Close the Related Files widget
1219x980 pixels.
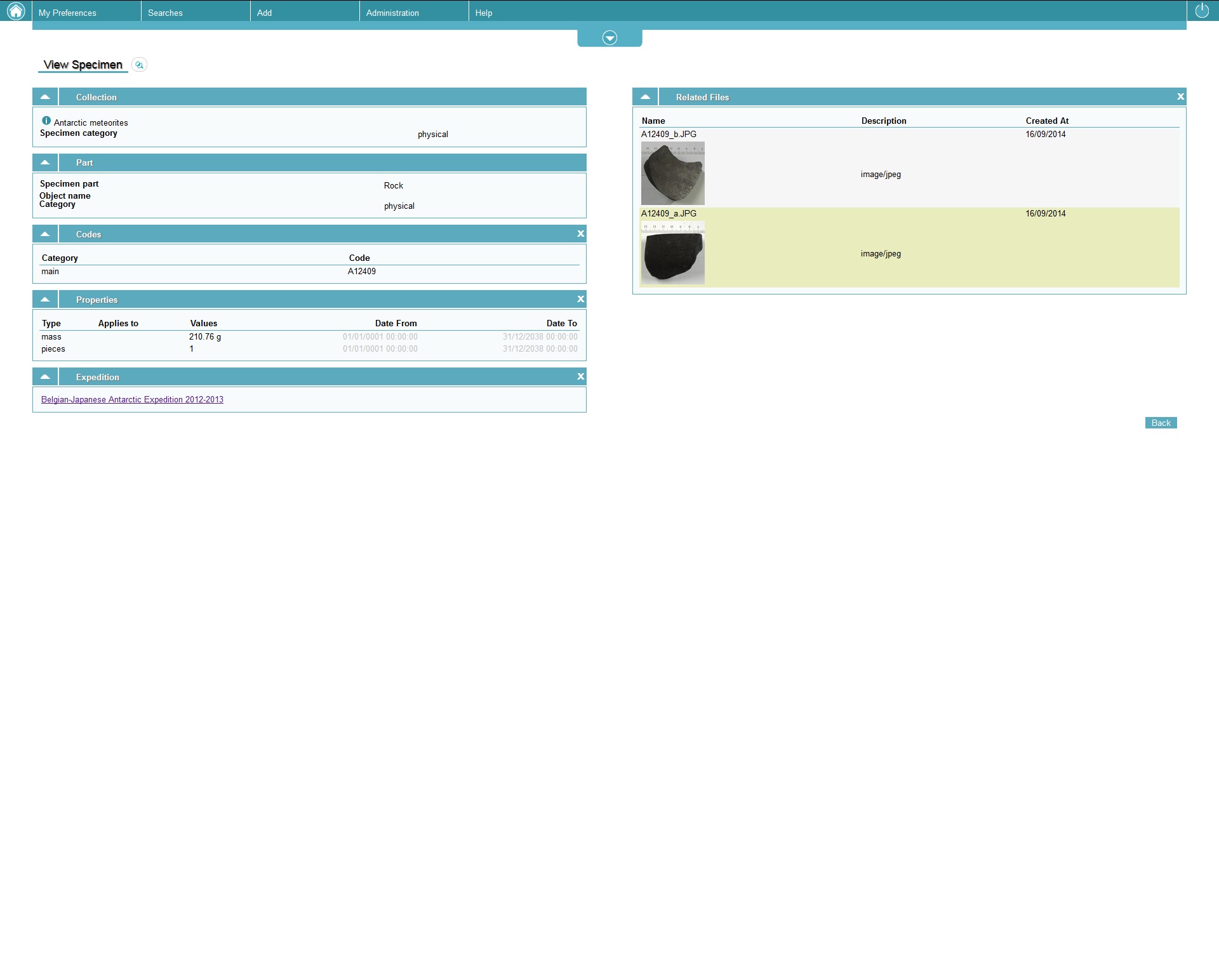coord(1180,97)
